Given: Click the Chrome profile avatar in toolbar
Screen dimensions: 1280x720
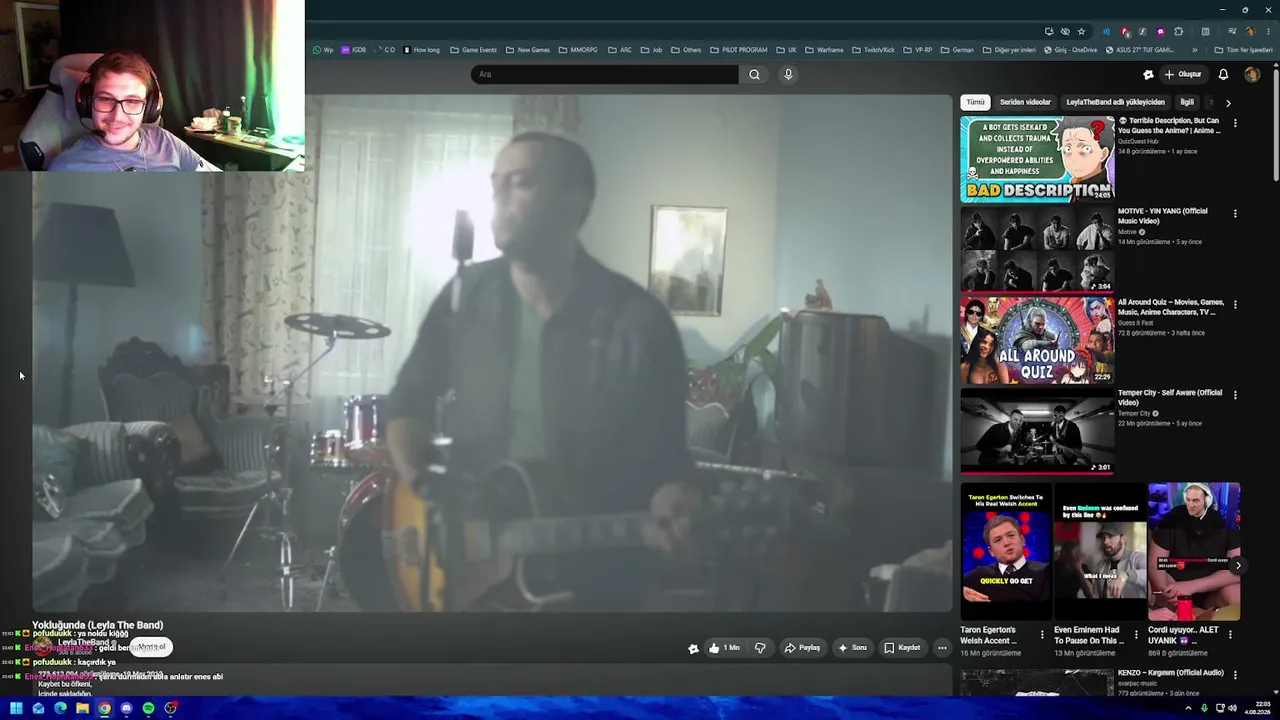Looking at the screenshot, I should click(x=1250, y=31).
